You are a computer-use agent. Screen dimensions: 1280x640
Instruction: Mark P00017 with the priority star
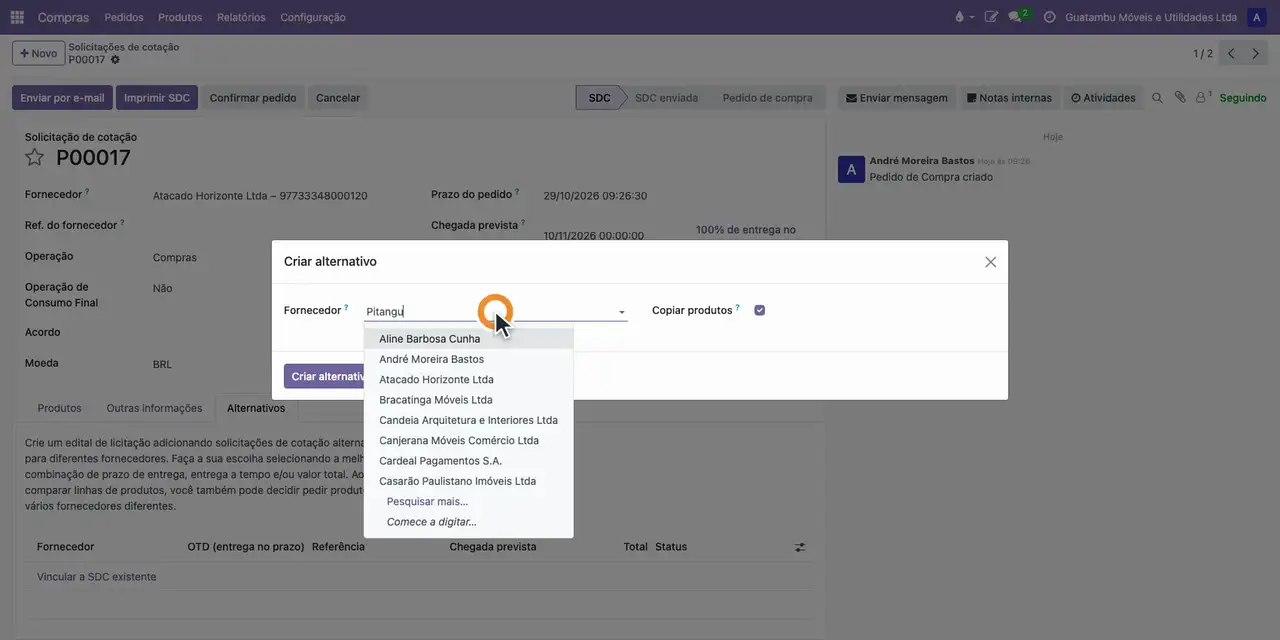click(34, 157)
